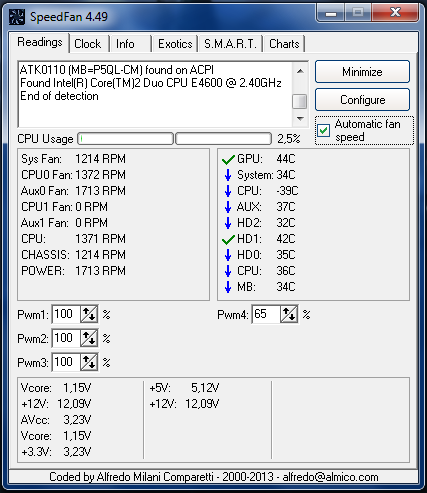Toggle the Automatic fan speed checkbox
Image resolution: width=427 pixels, height=493 pixels.
(323, 130)
